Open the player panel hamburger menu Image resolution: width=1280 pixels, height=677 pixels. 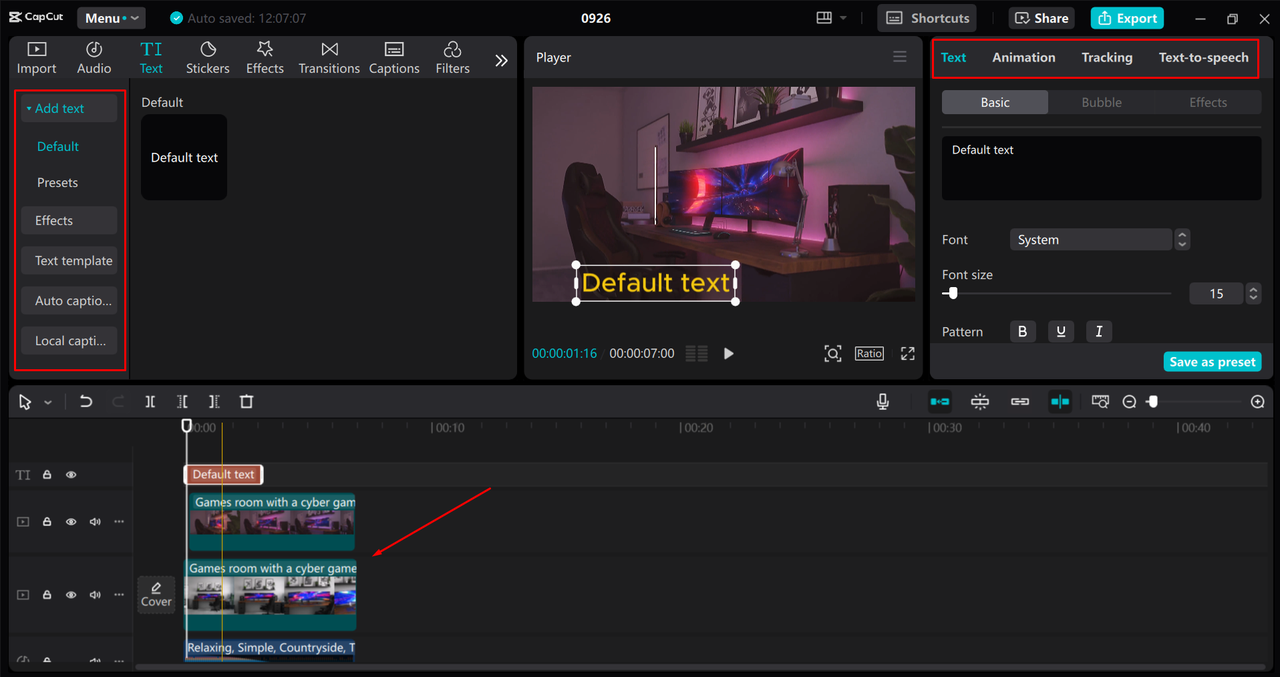[900, 57]
